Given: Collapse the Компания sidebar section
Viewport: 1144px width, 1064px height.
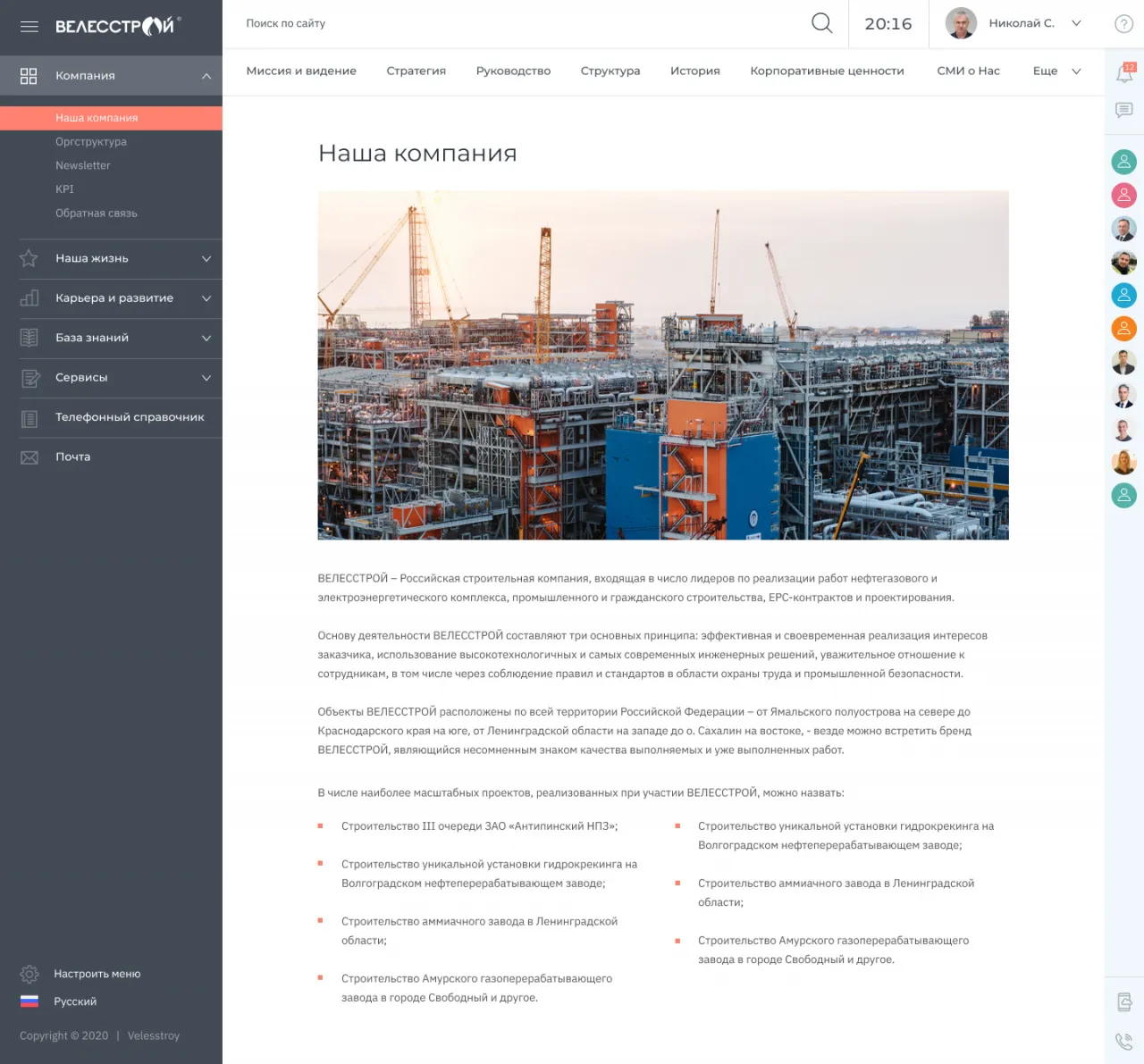Looking at the screenshot, I should (206, 76).
